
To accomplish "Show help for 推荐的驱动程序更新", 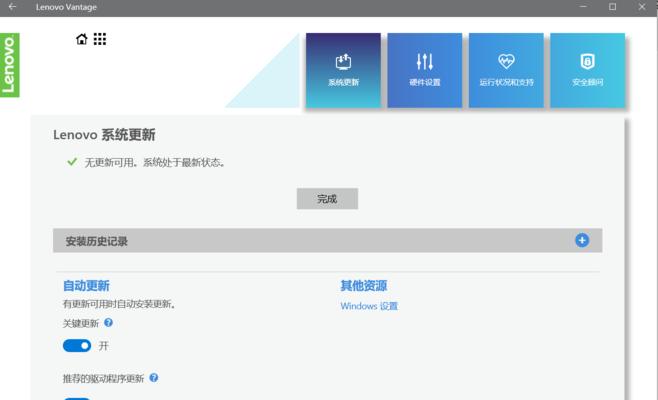I will [154, 378].
